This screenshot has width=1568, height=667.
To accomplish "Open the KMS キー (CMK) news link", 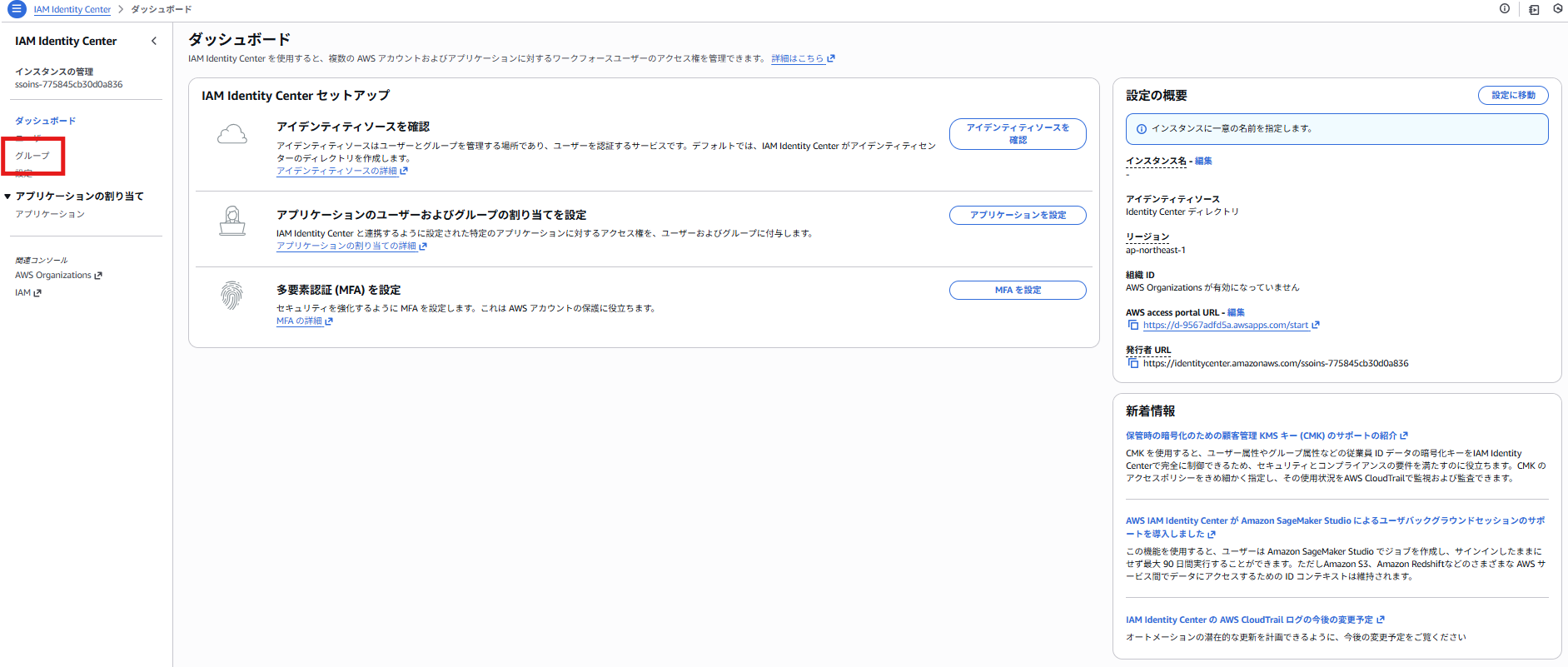I will click(x=1267, y=436).
